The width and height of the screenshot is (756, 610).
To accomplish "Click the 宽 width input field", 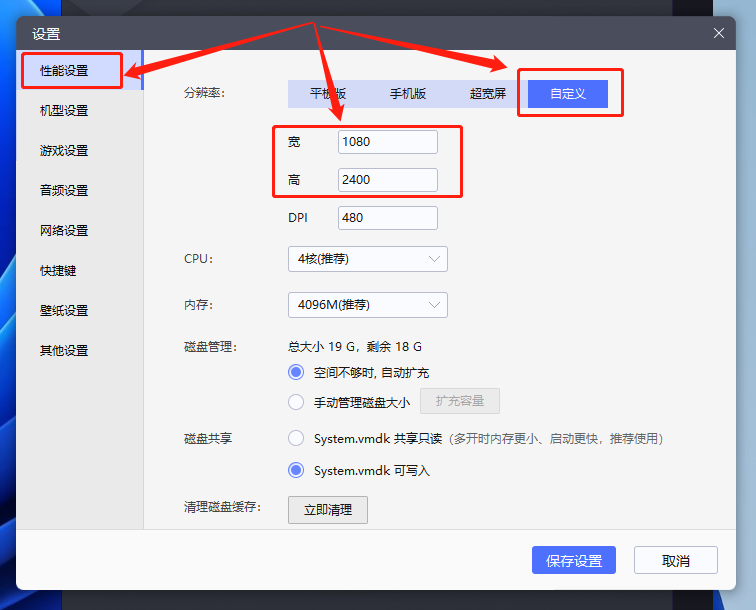I will (x=387, y=142).
